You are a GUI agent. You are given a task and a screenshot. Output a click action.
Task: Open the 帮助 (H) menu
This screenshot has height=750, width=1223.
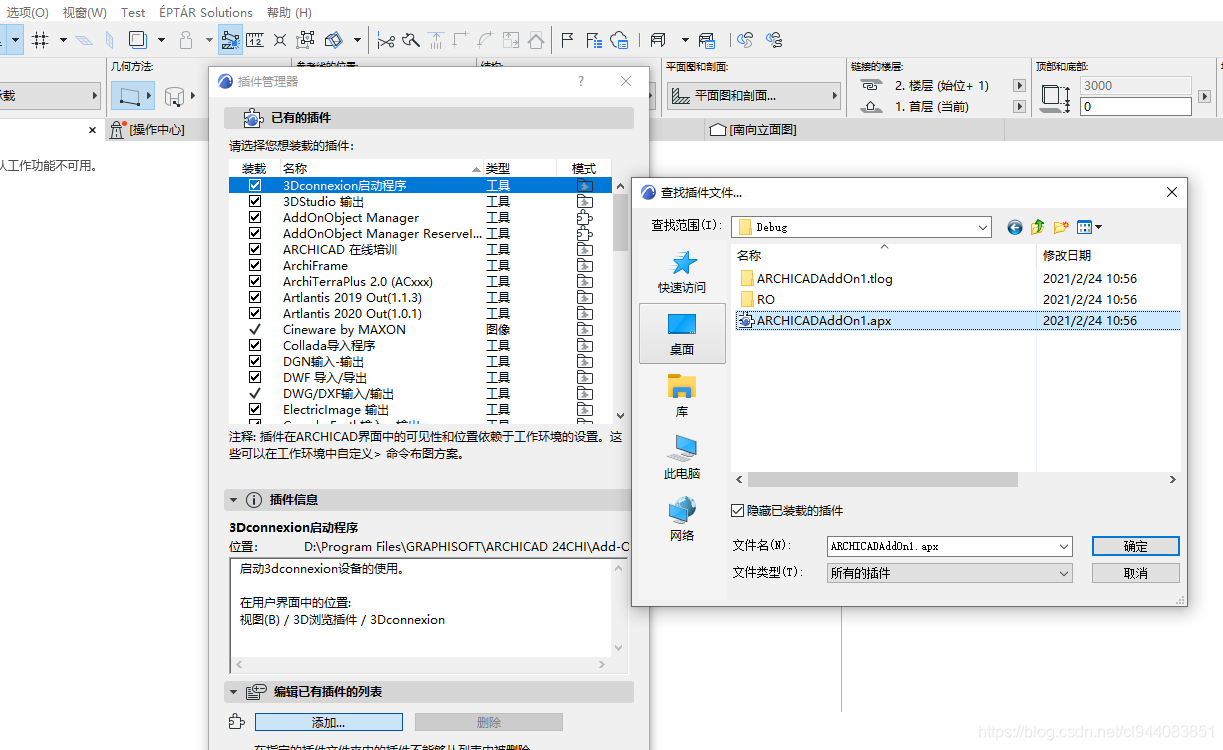click(x=289, y=12)
